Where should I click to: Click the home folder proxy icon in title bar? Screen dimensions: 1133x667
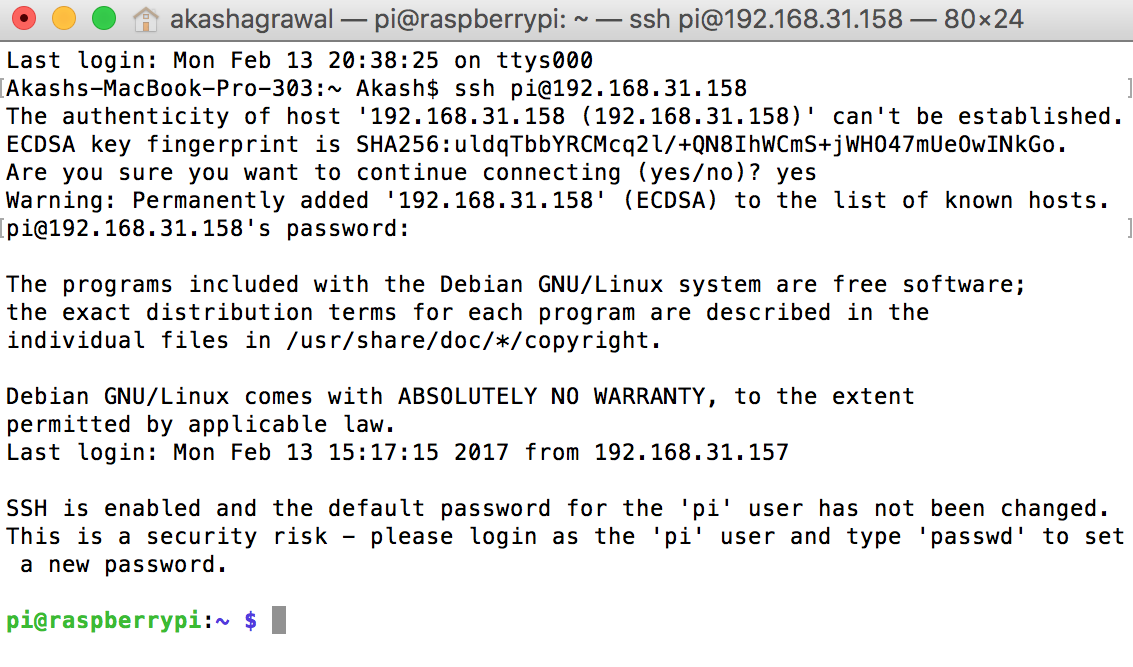146,19
